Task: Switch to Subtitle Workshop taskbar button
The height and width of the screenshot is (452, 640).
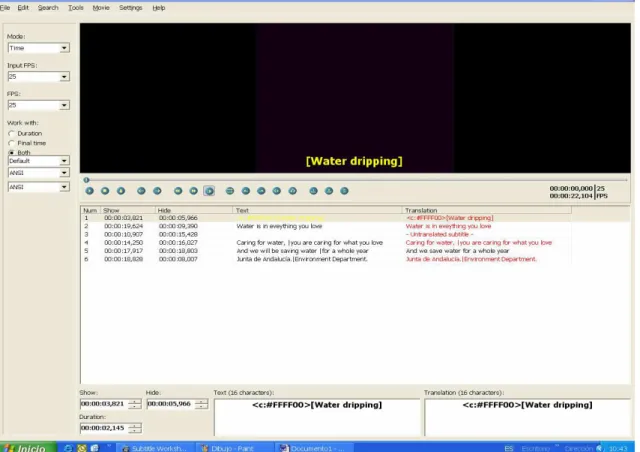Action: click(x=155, y=448)
